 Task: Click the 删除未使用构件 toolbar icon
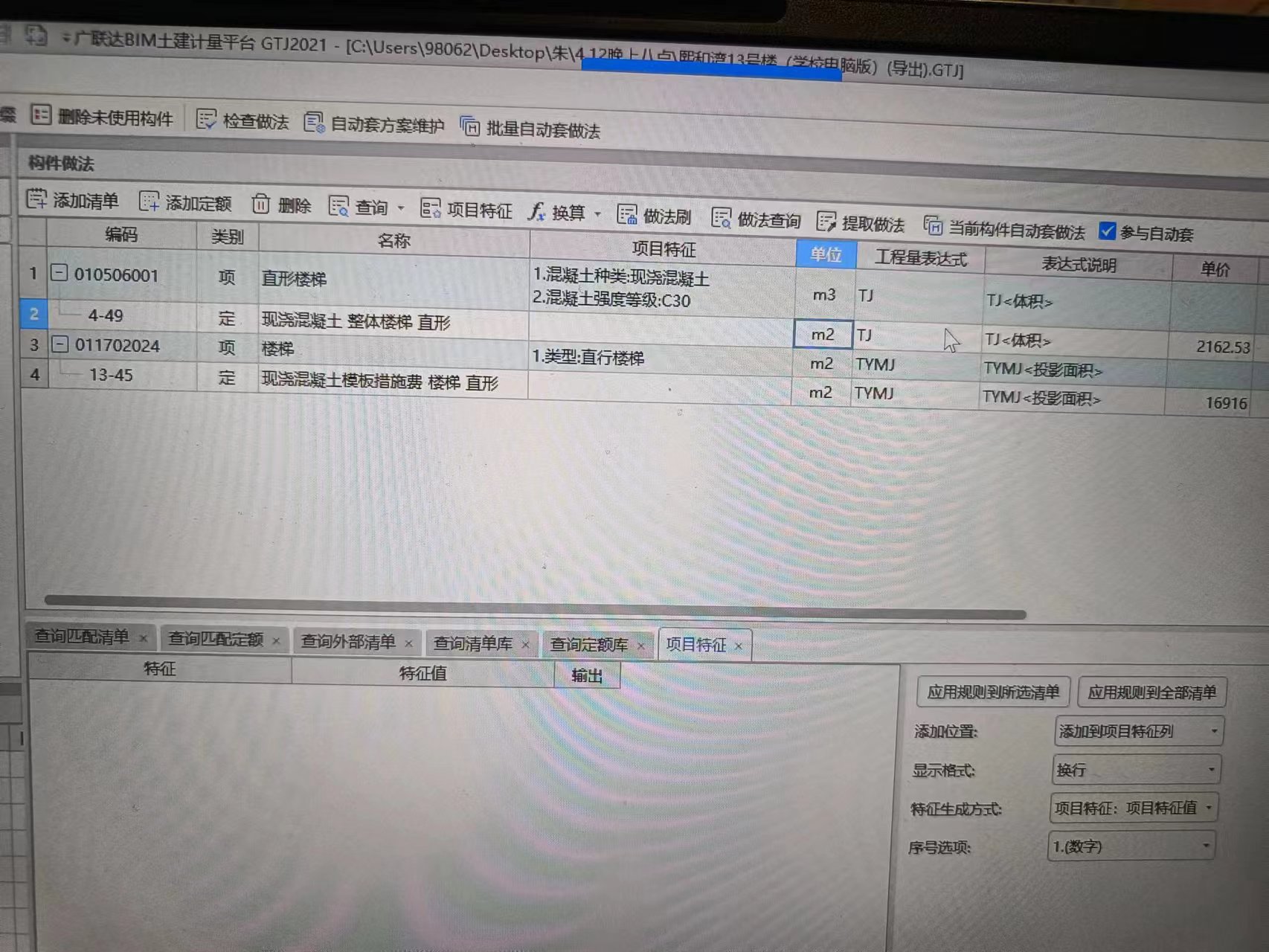click(41, 115)
